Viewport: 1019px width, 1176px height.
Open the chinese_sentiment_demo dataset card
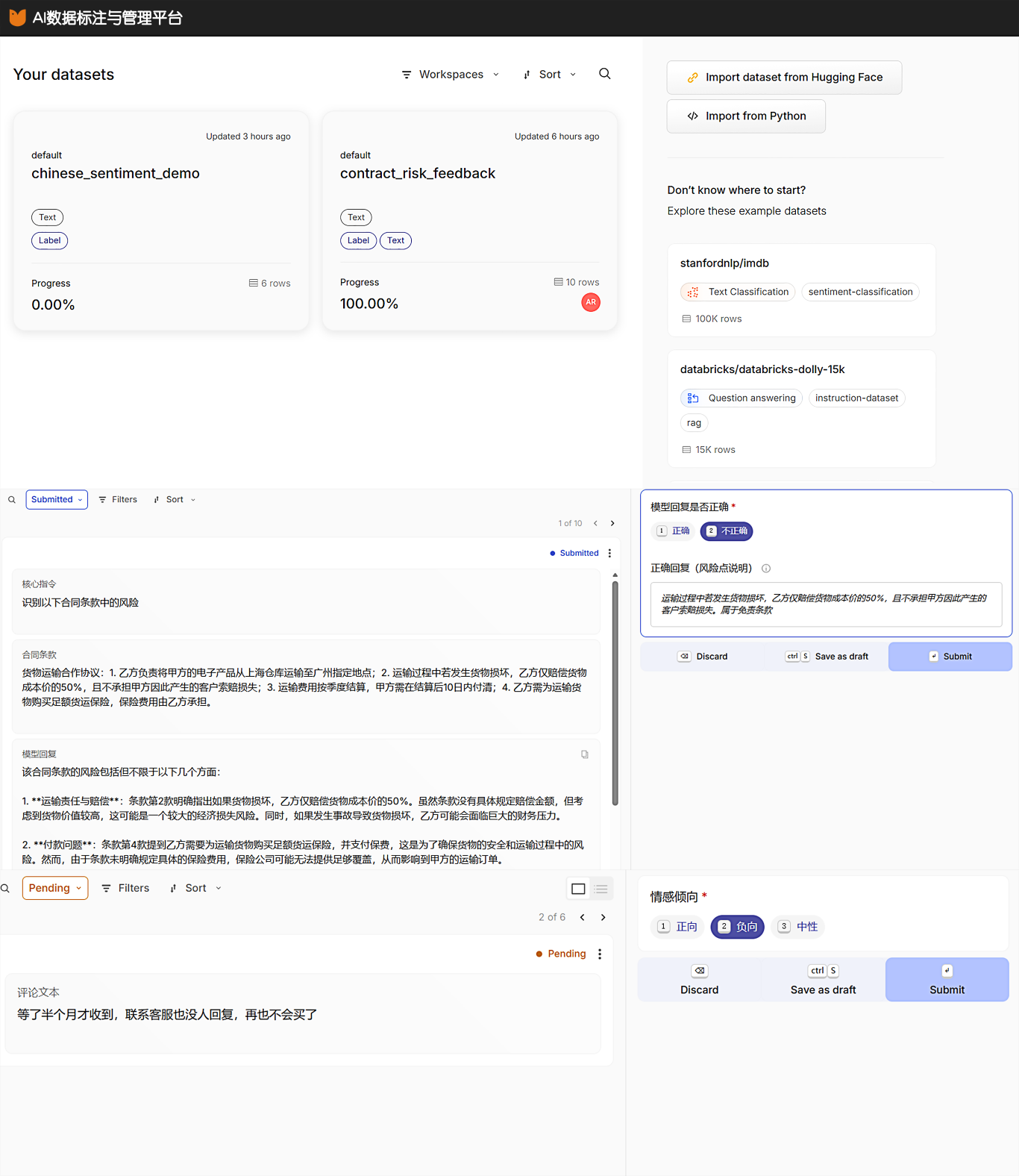coord(116,173)
